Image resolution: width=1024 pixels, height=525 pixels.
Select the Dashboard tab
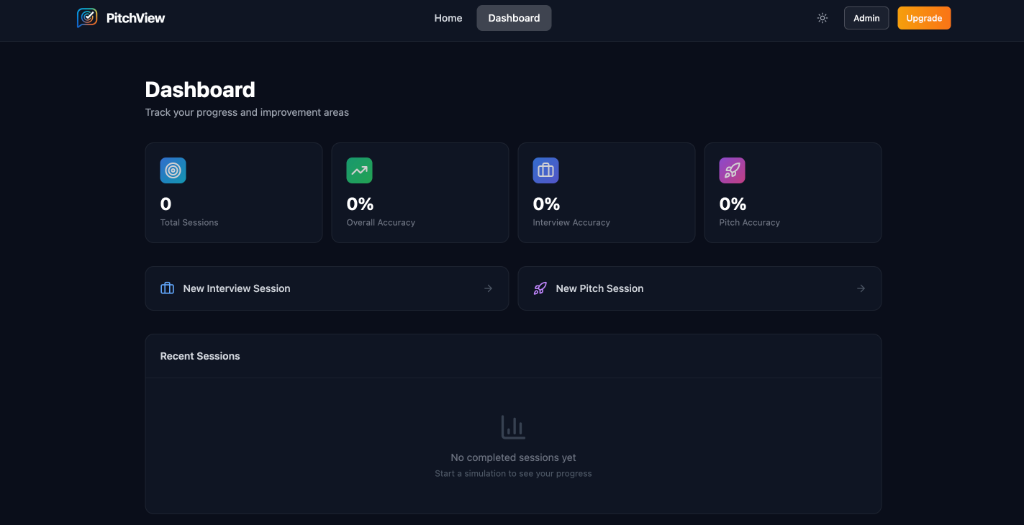[514, 18]
